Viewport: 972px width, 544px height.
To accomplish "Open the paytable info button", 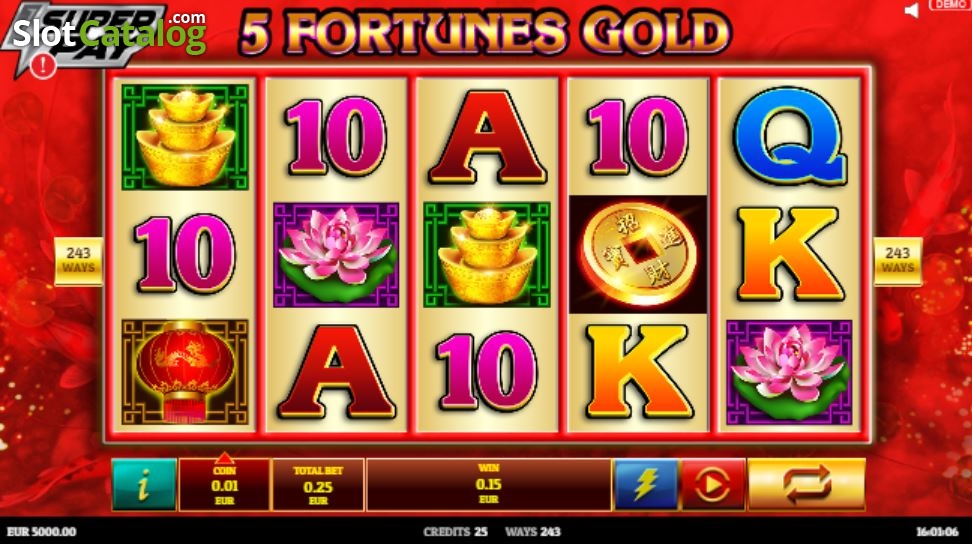I will pyautogui.click(x=144, y=485).
